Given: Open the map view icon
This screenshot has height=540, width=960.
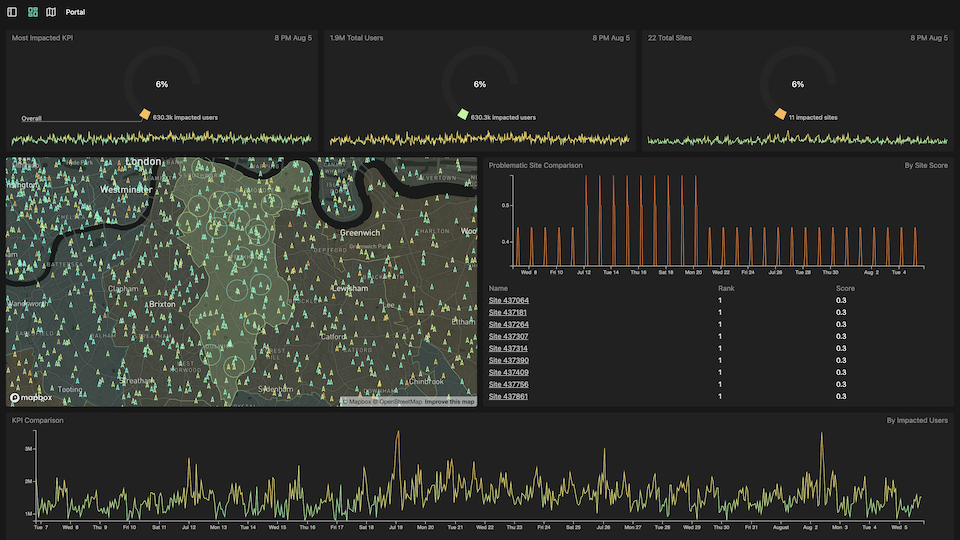Looking at the screenshot, I should click(51, 12).
